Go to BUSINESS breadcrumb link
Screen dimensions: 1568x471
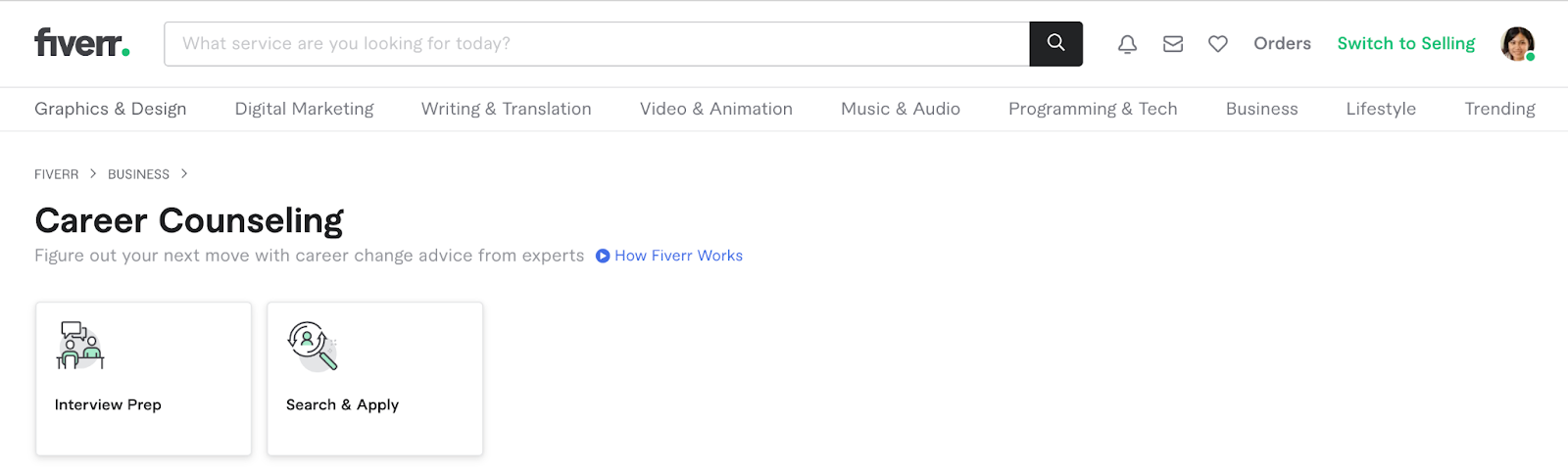[x=138, y=174]
